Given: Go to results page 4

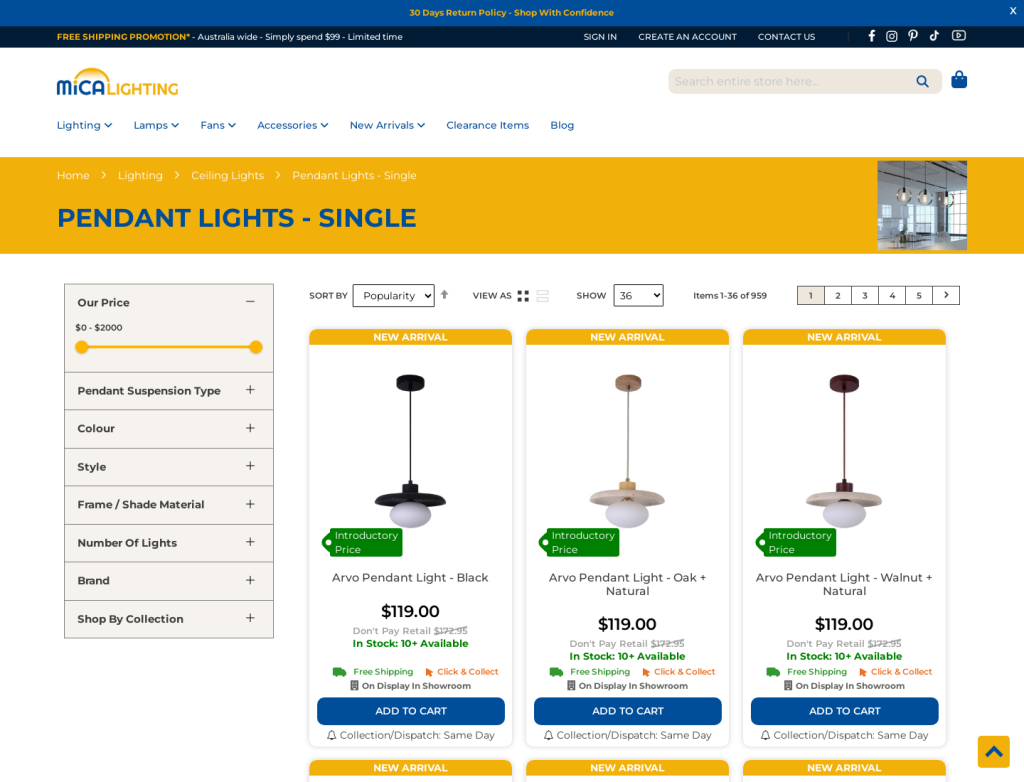Looking at the screenshot, I should tap(892, 295).
